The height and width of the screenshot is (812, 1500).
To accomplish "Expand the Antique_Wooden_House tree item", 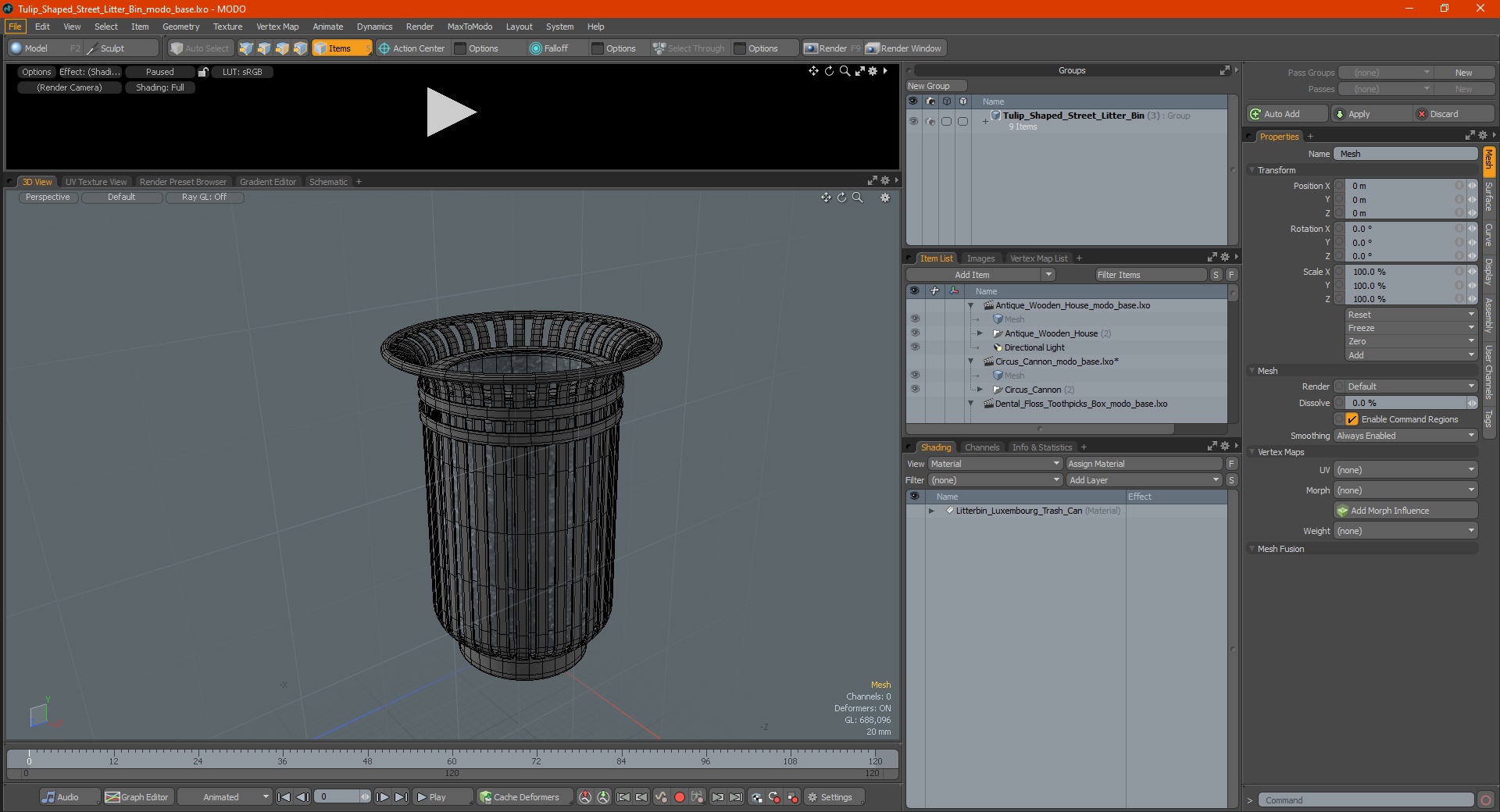I will (980, 333).
